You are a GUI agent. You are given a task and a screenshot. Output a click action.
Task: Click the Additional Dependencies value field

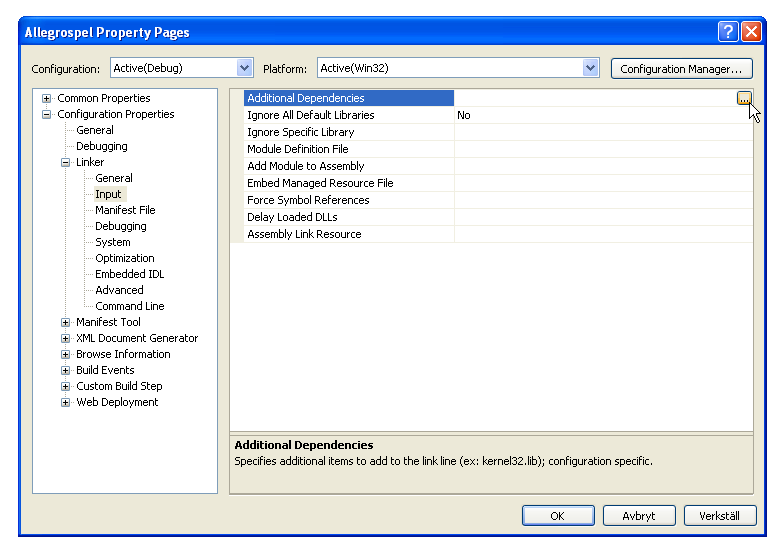pos(595,98)
